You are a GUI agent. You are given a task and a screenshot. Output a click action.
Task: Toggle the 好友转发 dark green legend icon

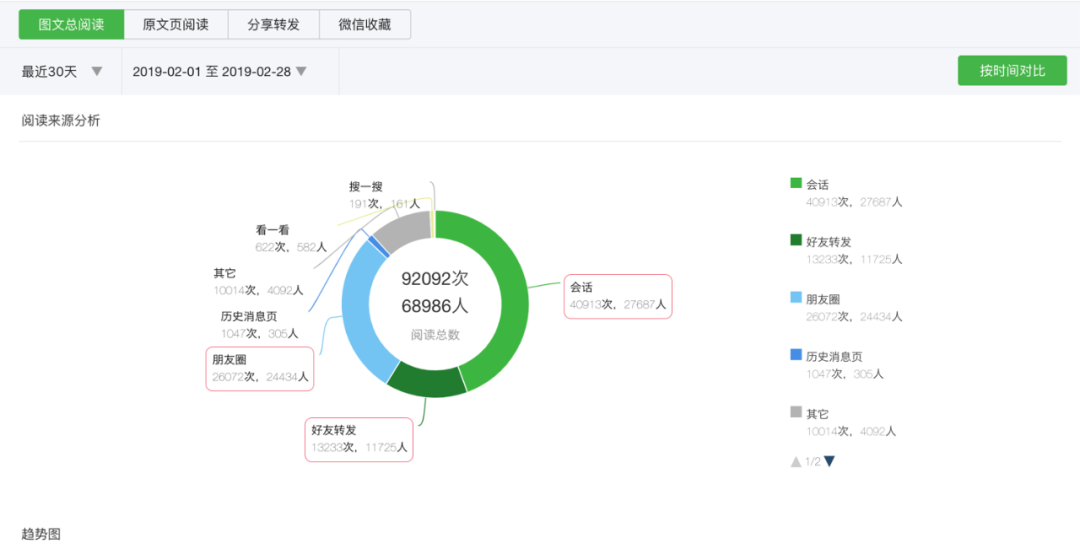tap(796, 240)
